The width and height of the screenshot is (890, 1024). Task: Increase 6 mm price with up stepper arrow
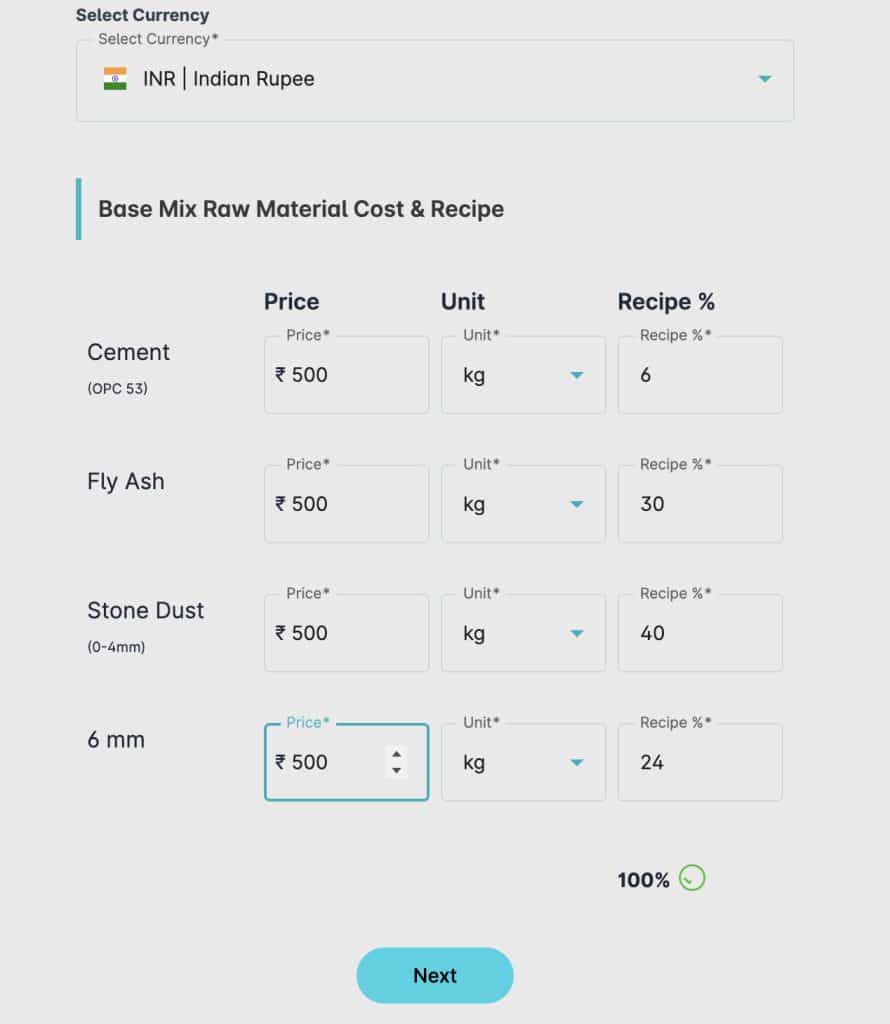396,754
